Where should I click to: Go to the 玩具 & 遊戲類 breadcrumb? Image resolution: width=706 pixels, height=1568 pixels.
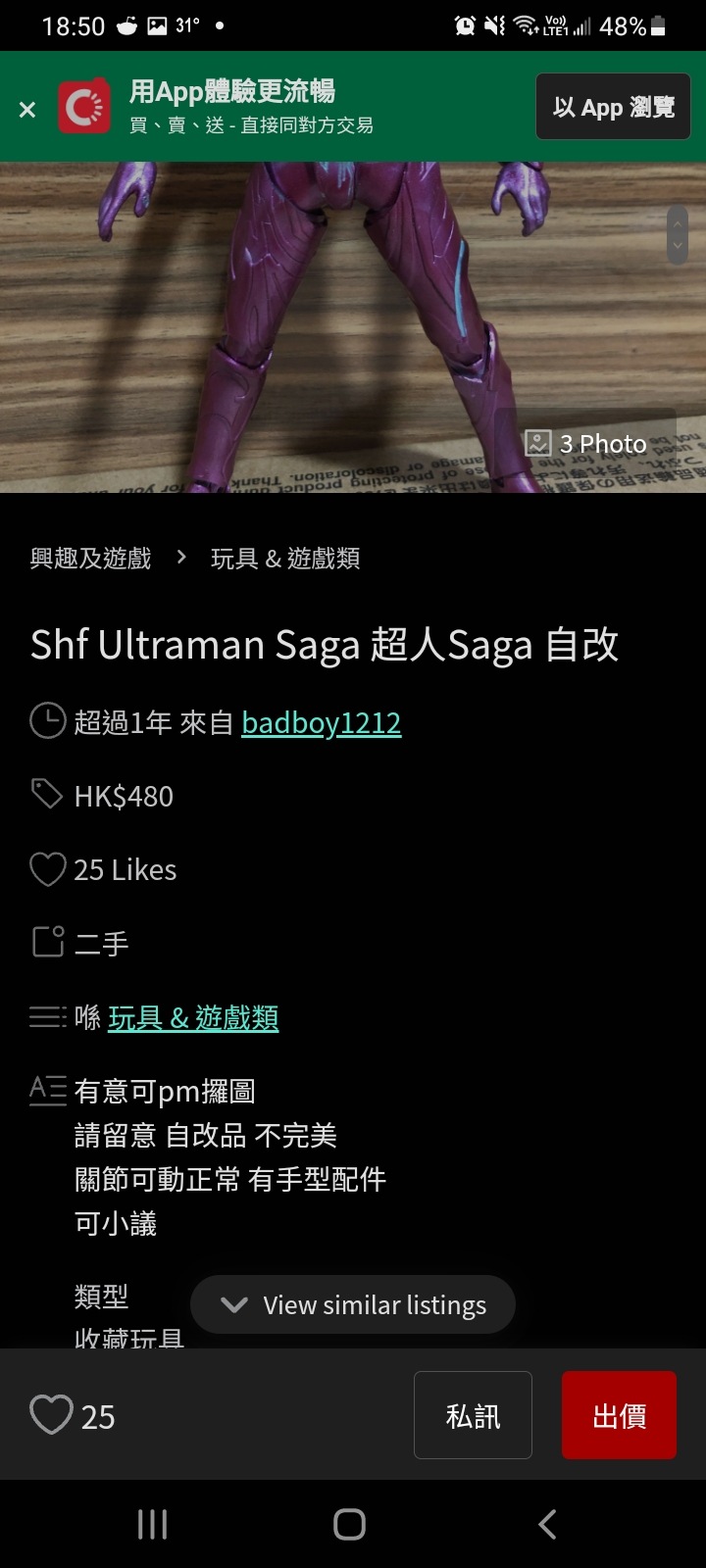285,559
